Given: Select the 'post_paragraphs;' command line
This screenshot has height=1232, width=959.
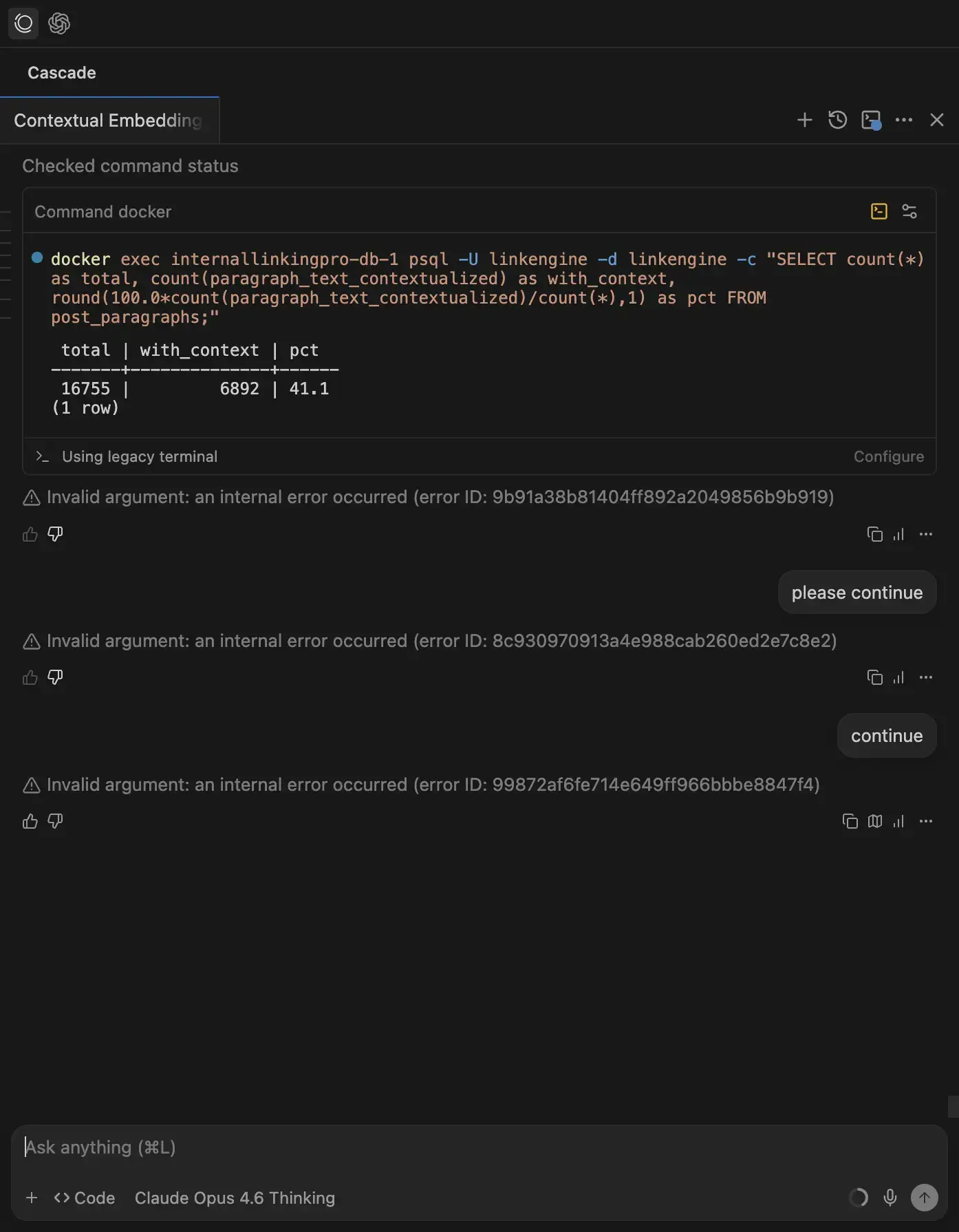Looking at the screenshot, I should point(135,317).
